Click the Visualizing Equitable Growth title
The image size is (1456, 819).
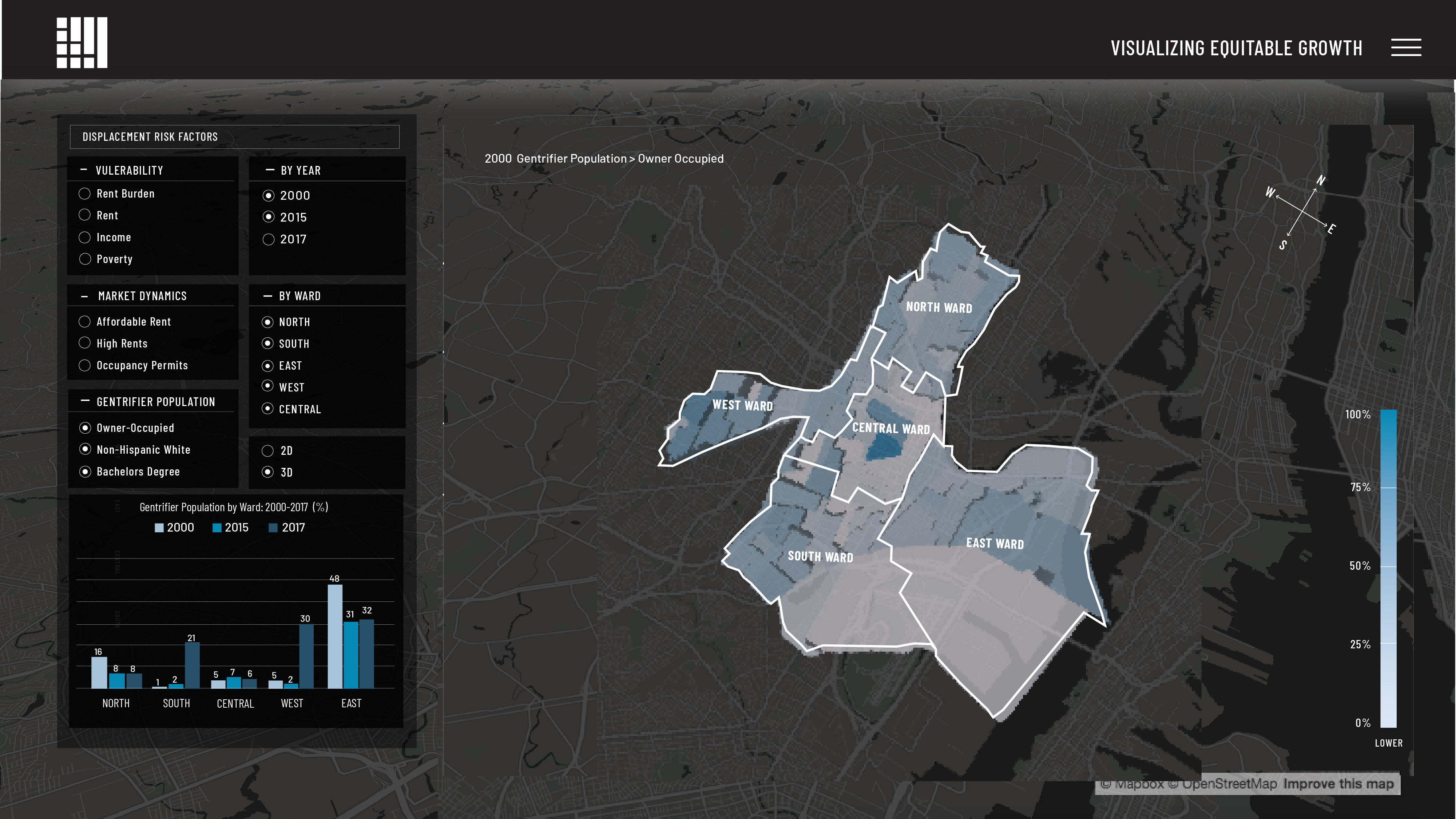click(x=1236, y=48)
